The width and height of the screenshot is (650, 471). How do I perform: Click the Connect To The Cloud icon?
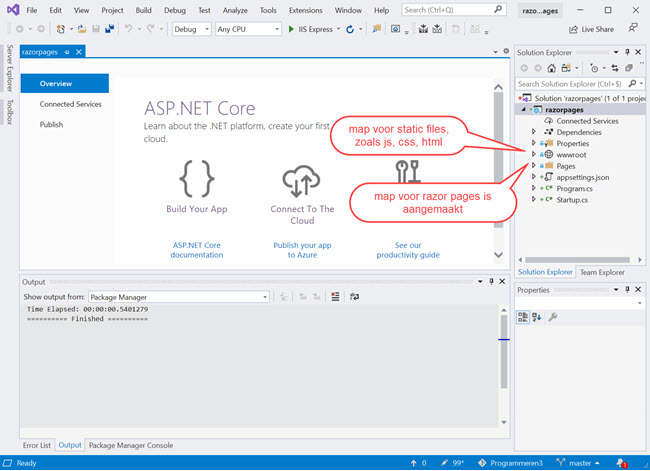(301, 181)
